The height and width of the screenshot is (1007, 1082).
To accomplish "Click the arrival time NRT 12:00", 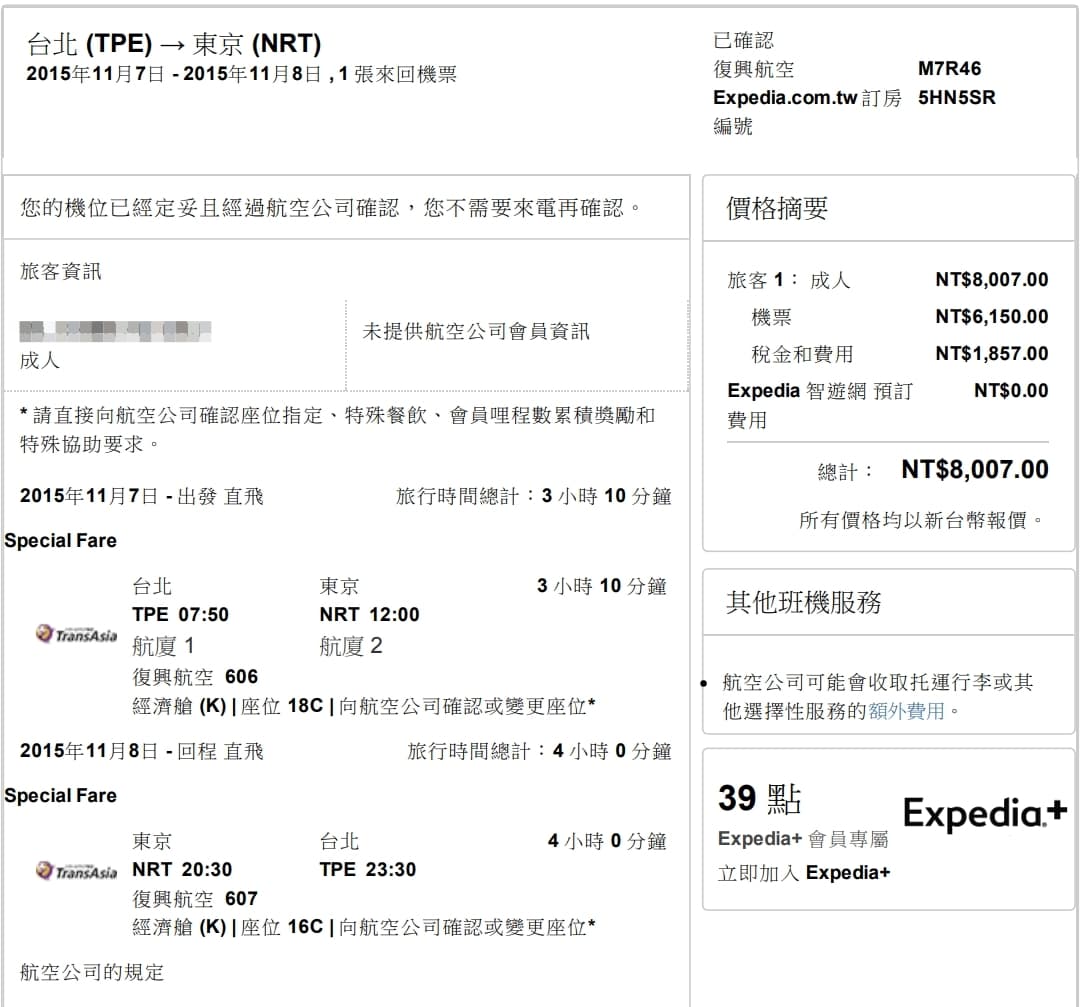I will coord(369,614).
